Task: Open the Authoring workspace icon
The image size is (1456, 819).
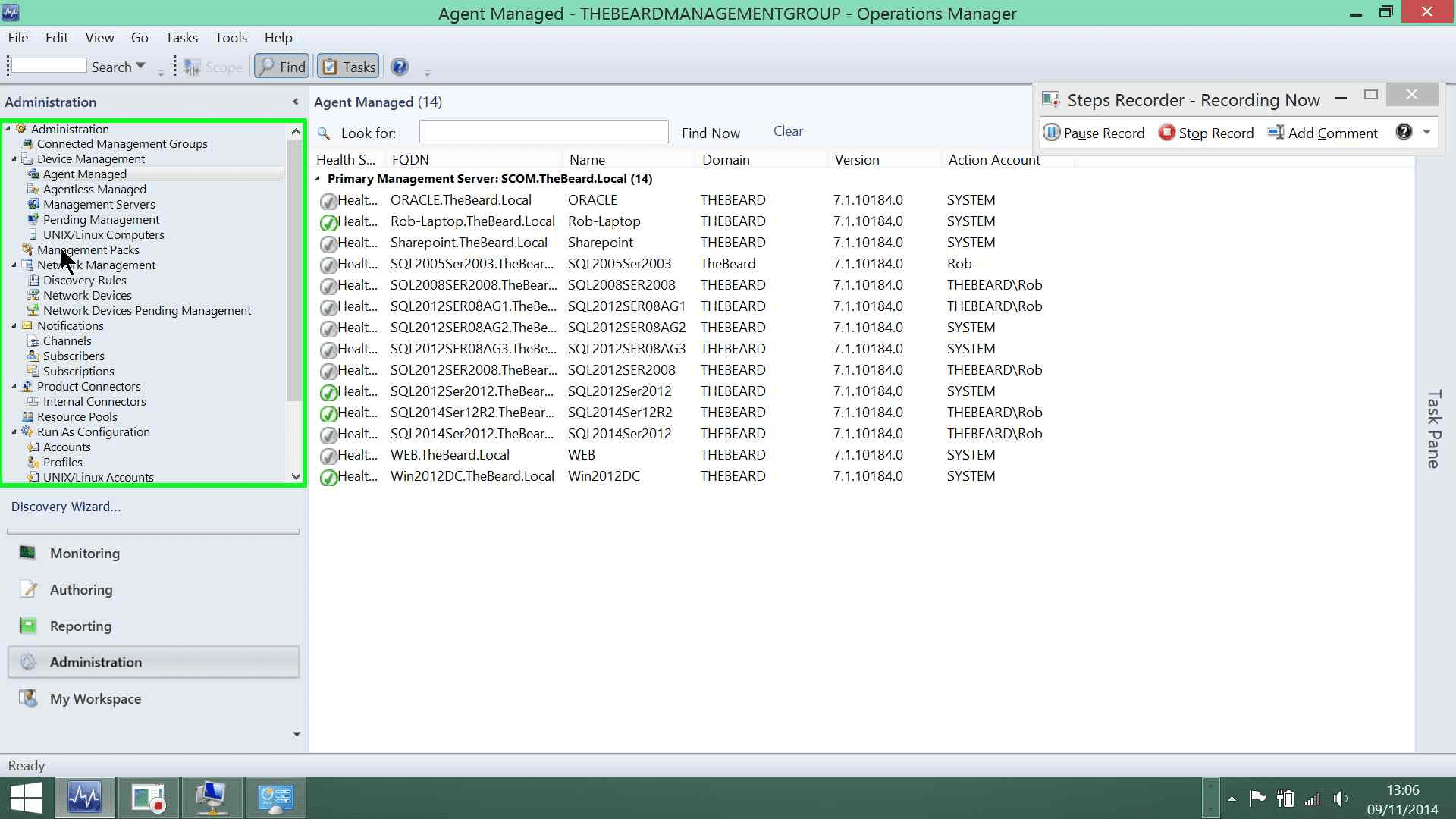Action: pyautogui.click(x=28, y=589)
